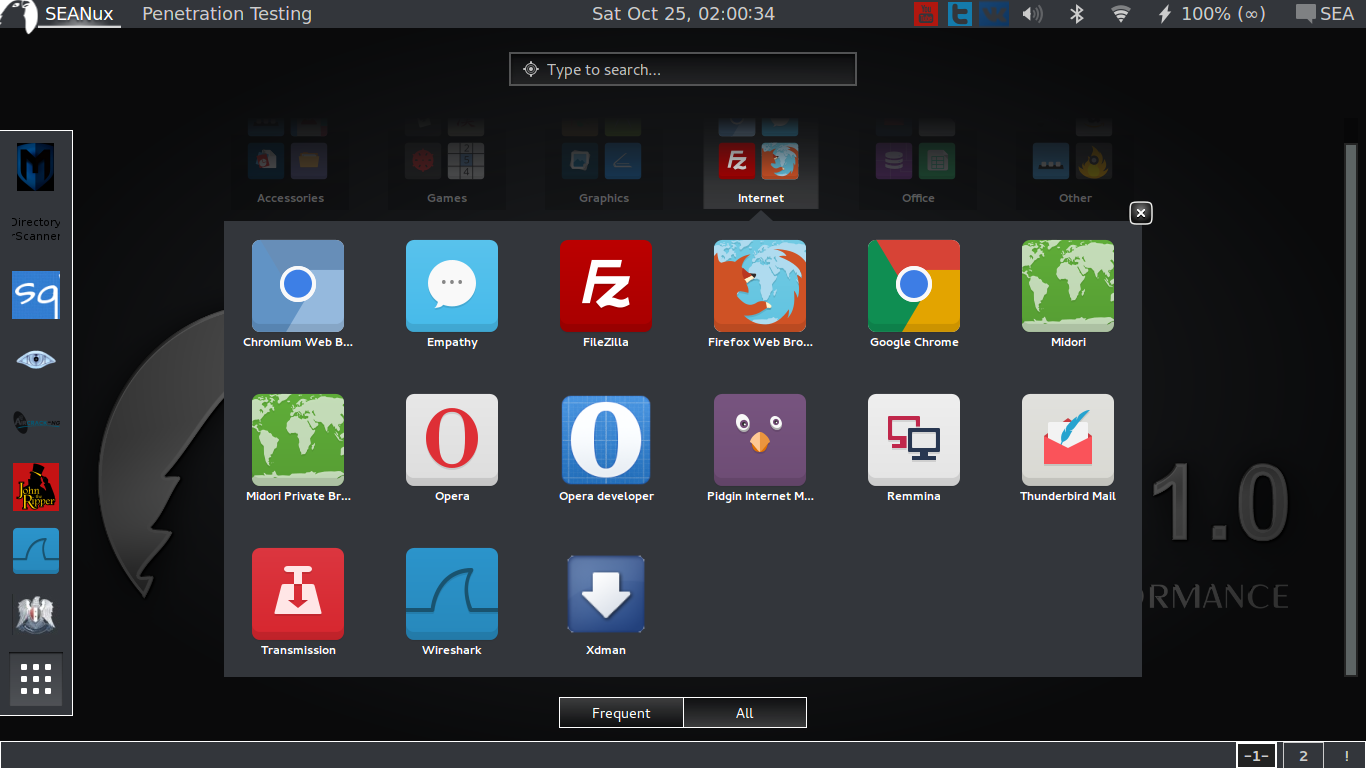Click the exclamation notification indicator
The width and height of the screenshot is (1366, 768).
point(1347,756)
